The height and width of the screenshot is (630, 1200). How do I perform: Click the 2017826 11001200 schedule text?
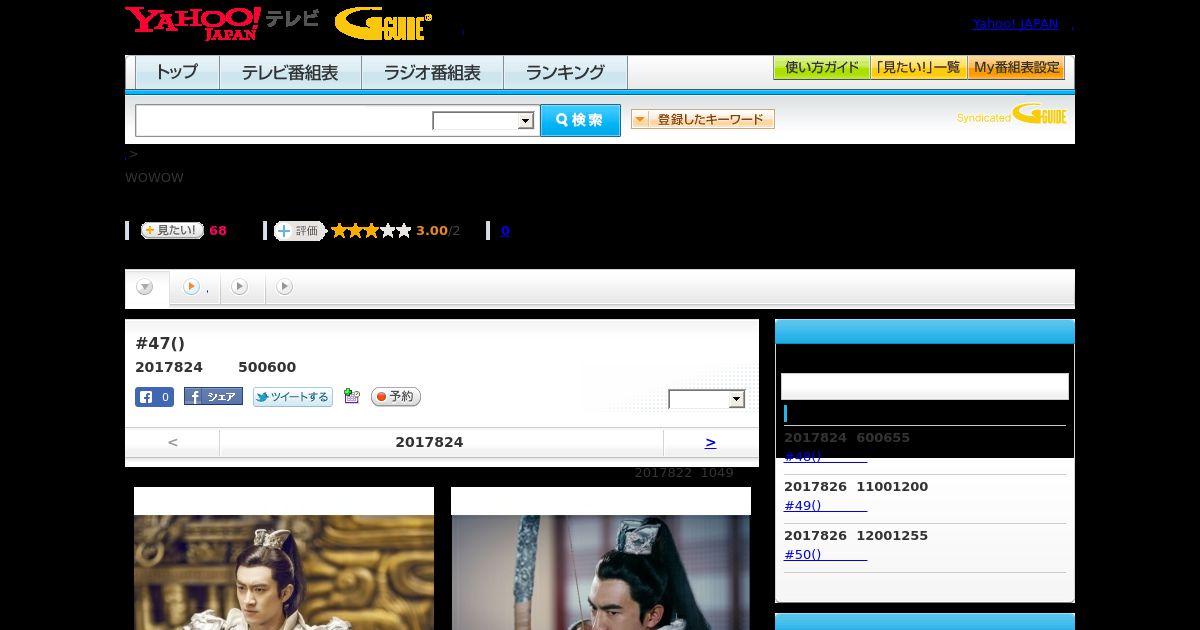[x=856, y=486]
